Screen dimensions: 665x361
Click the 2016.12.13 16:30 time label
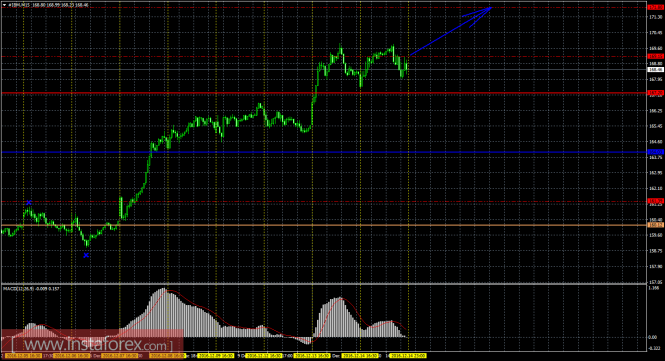pyautogui.click(x=312, y=355)
